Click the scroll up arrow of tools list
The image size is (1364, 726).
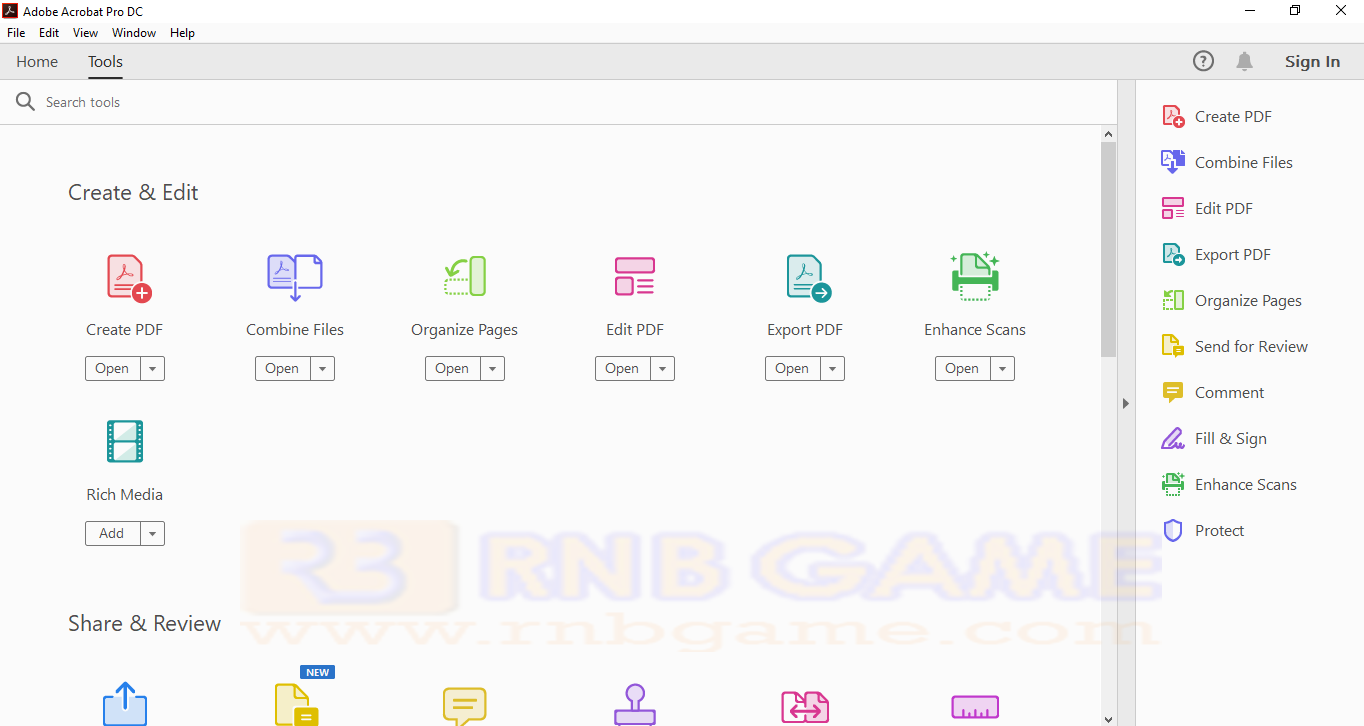1108,133
